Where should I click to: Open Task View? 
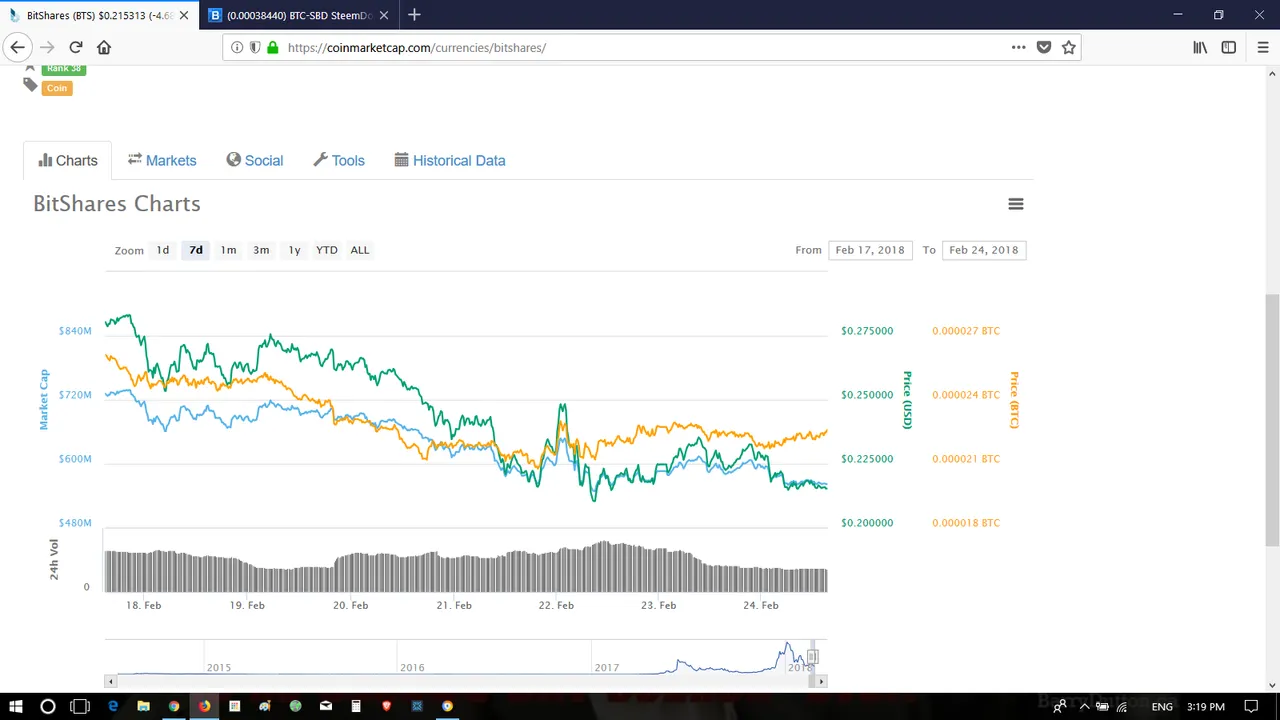[x=80, y=706]
